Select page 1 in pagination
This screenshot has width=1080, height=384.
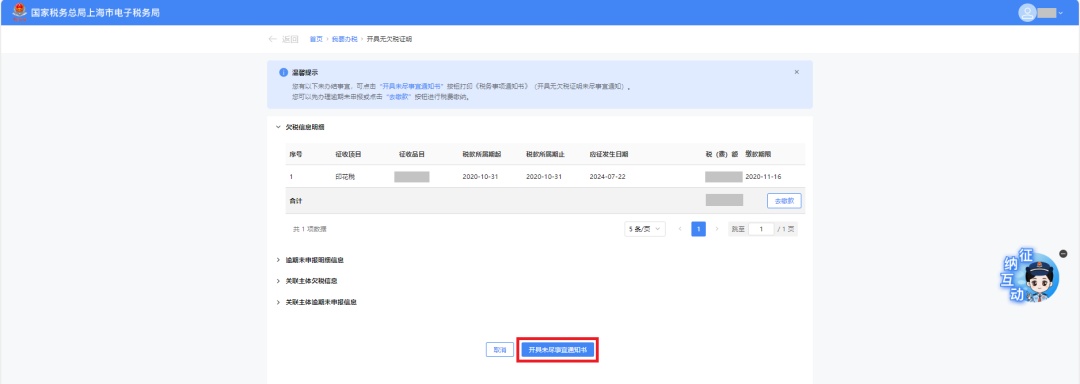point(698,229)
